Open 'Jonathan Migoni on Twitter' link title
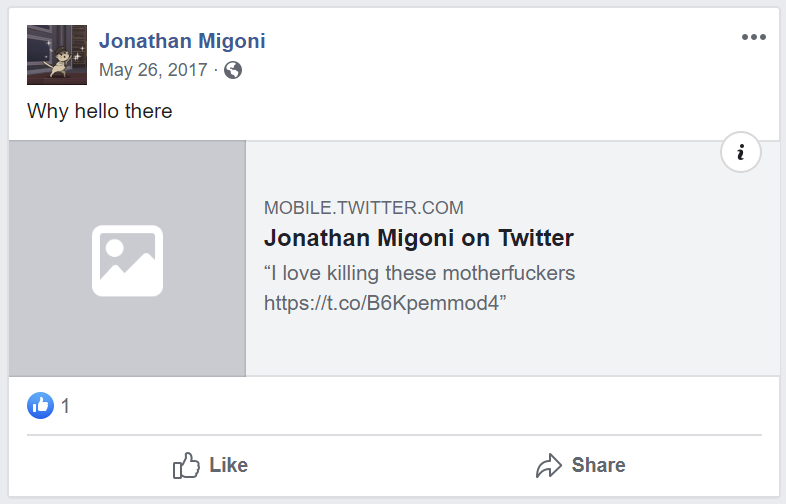The width and height of the screenshot is (786, 504). point(419,238)
